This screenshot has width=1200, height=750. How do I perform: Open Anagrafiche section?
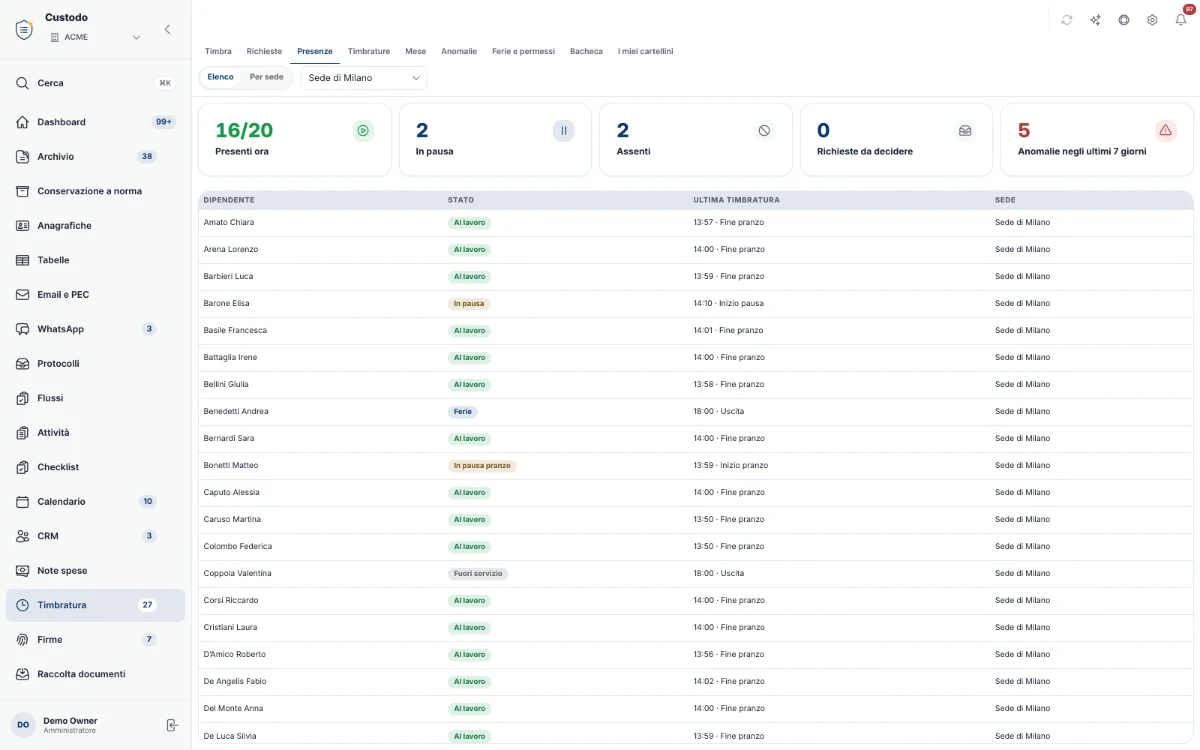[95, 226]
